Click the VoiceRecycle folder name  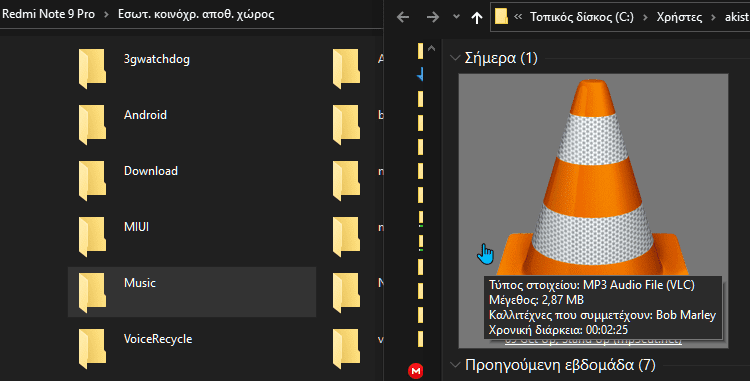(x=158, y=338)
